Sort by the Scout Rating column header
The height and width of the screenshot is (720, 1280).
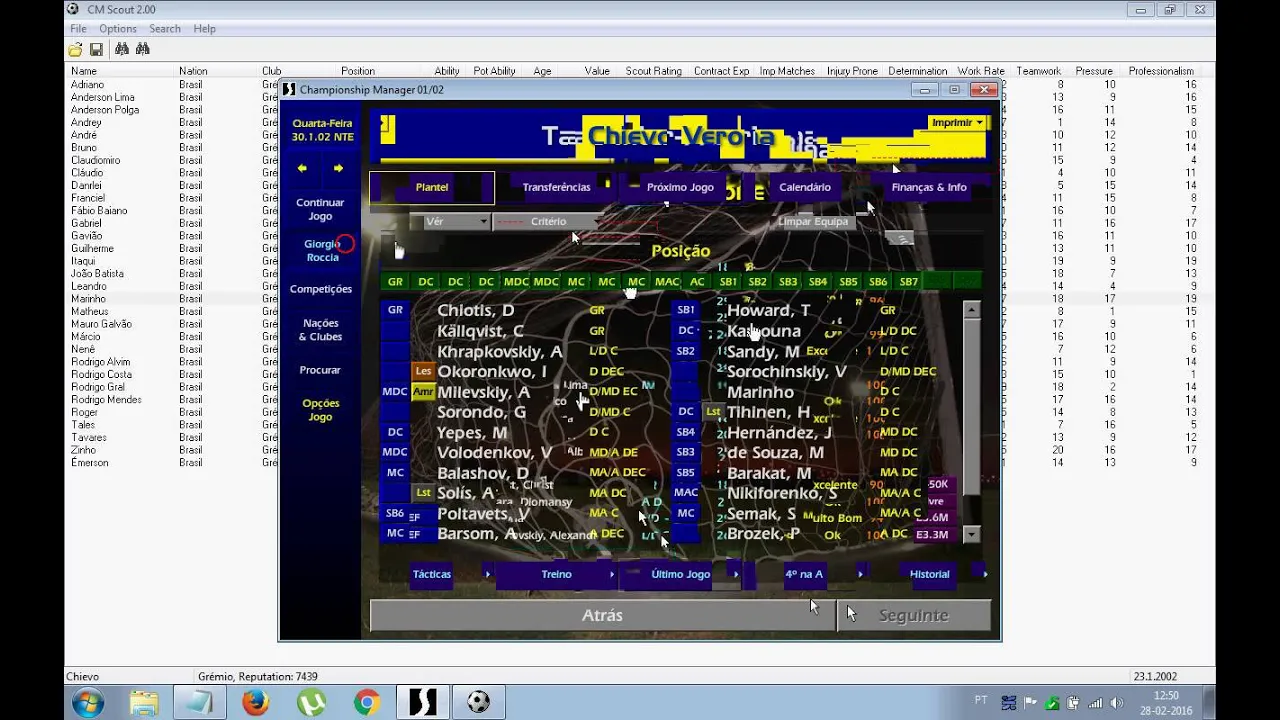coord(653,71)
